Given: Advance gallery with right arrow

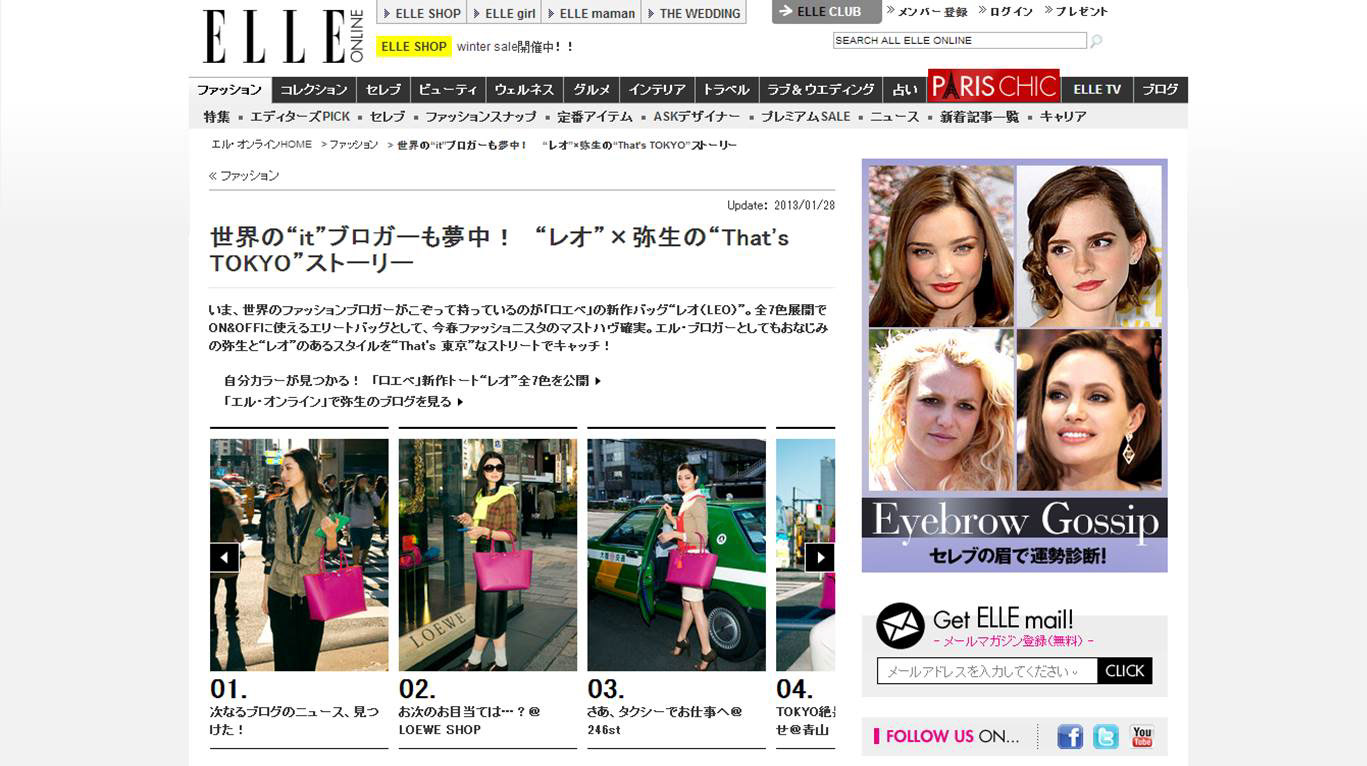Looking at the screenshot, I should click(x=820, y=557).
